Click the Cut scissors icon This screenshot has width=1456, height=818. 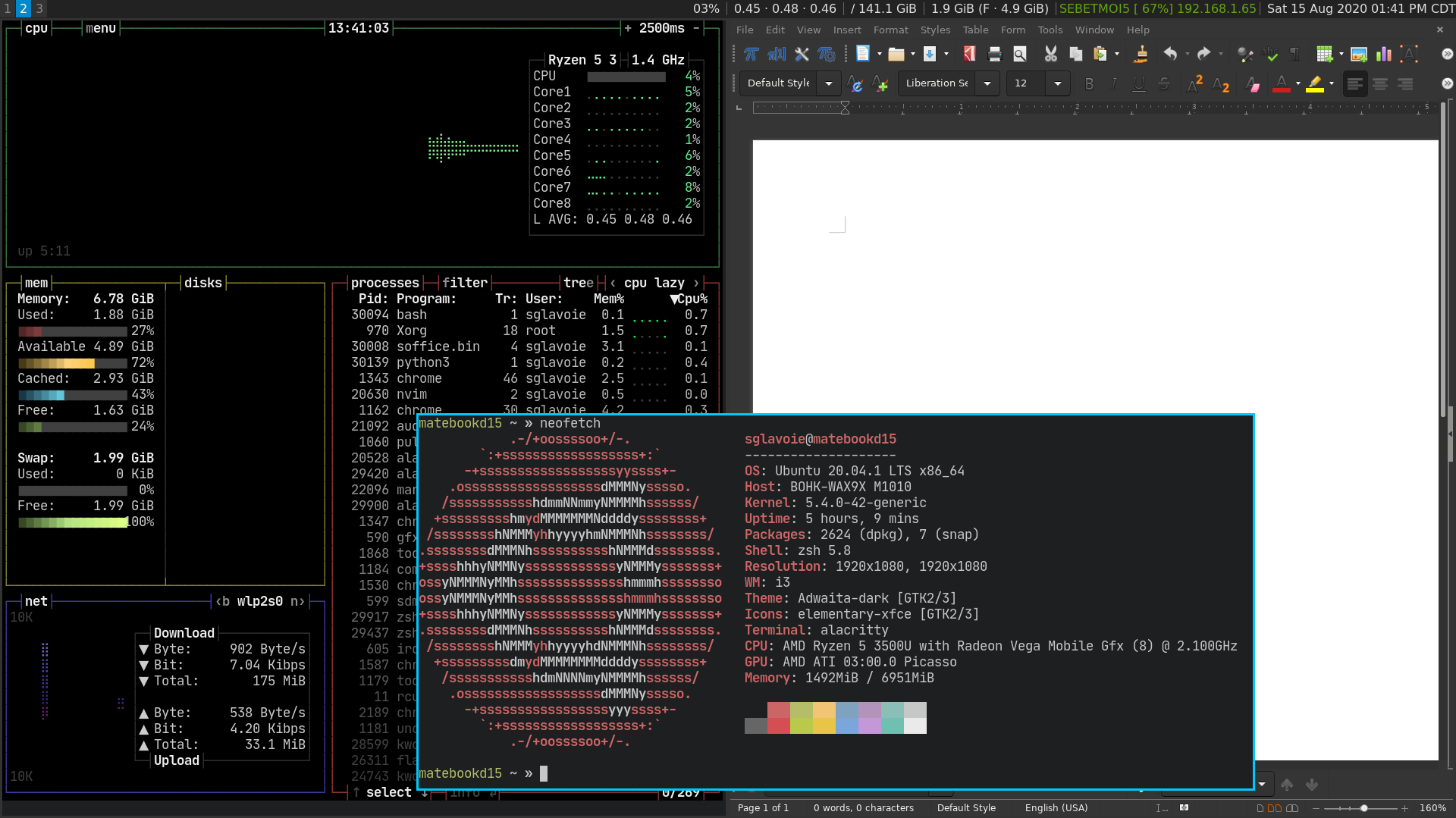coord(1050,54)
